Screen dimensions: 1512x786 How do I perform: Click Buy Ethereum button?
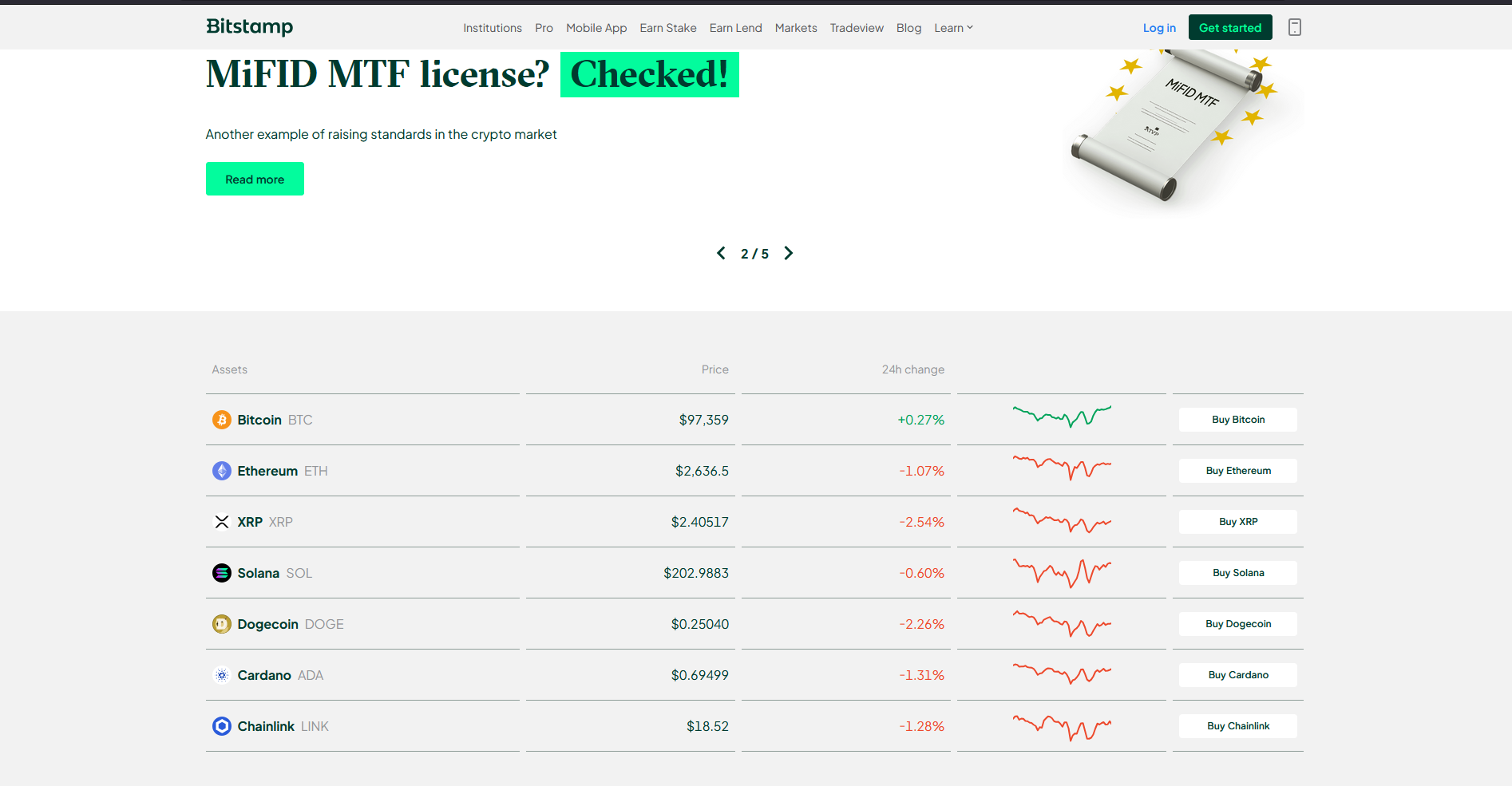(1238, 471)
